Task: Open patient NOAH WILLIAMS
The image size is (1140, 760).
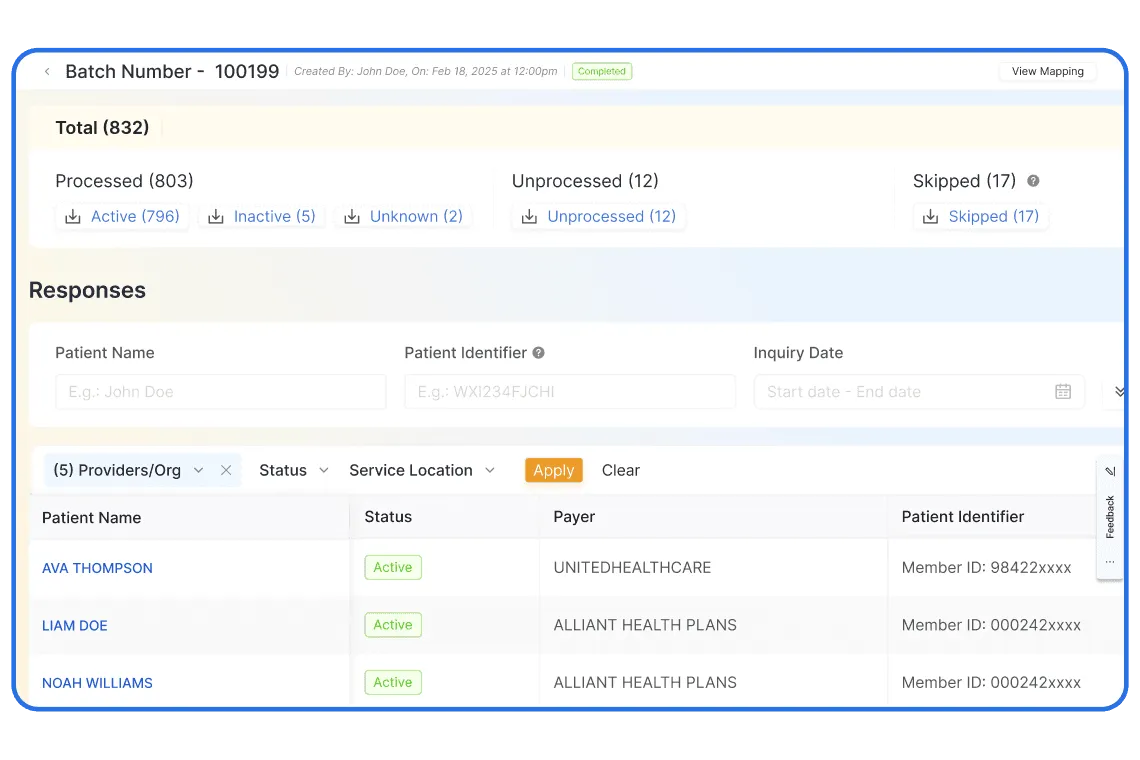Action: [97, 683]
